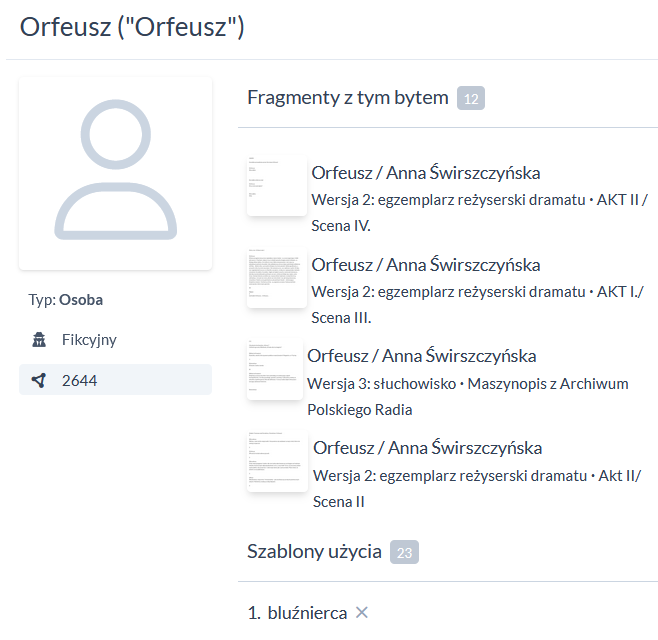Remove the bluźnierca template with the X
The height and width of the screenshot is (640, 658).
362,612
